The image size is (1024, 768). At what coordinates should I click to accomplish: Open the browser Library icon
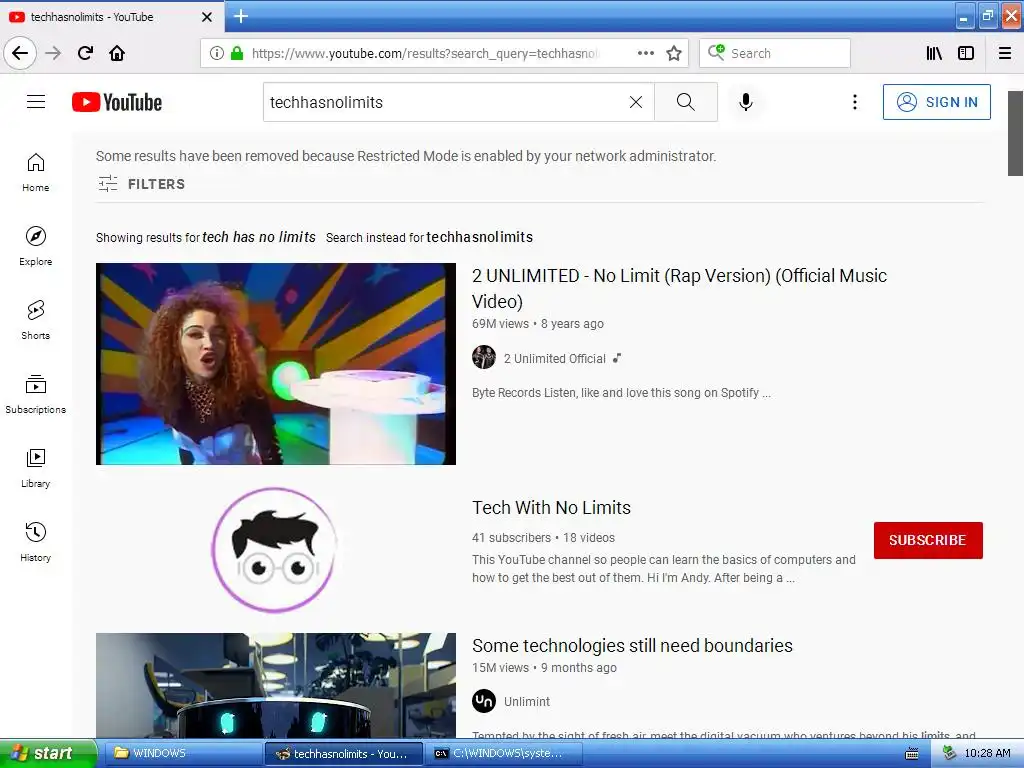coord(934,53)
